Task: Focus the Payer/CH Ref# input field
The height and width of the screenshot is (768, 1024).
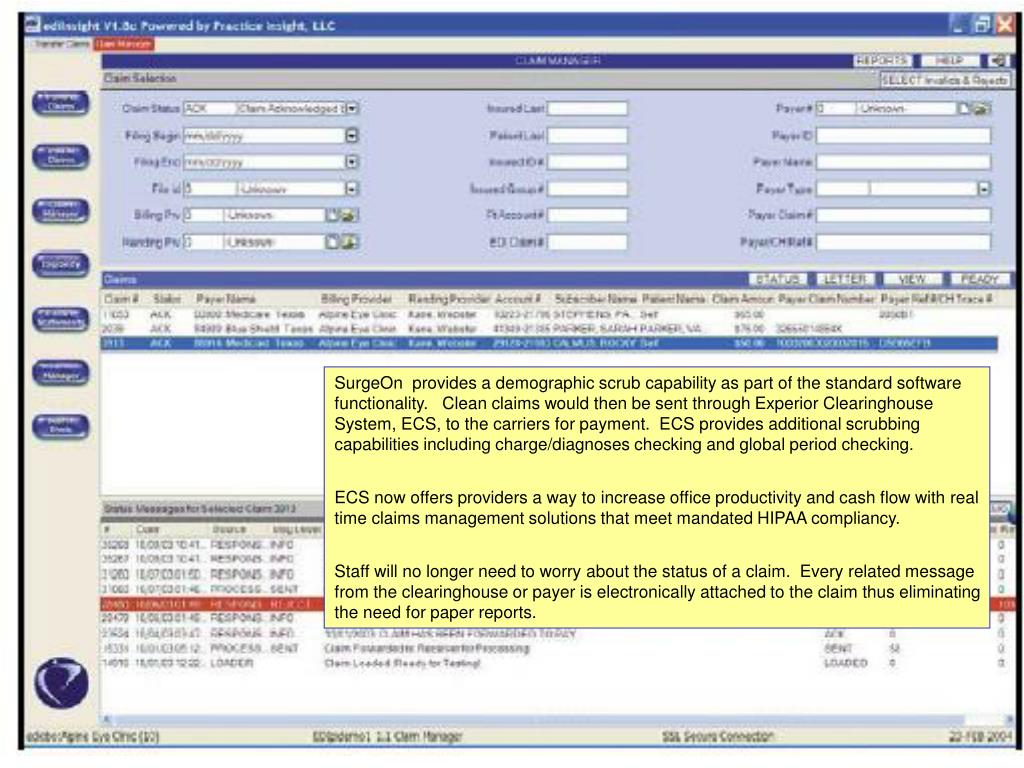Action: [x=903, y=242]
